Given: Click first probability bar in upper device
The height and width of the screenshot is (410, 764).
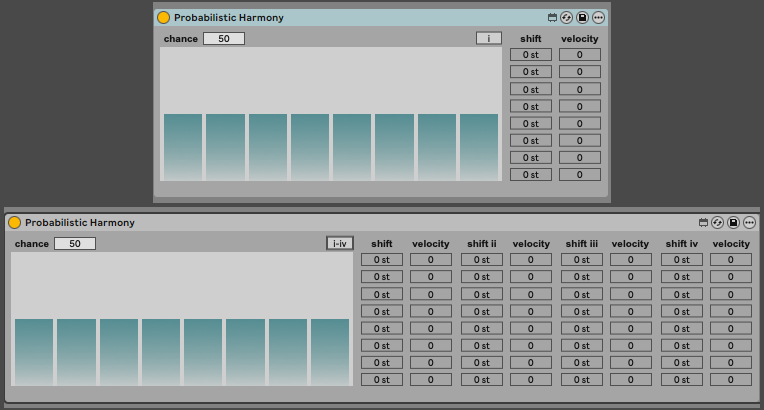Looking at the screenshot, I should pos(183,146).
